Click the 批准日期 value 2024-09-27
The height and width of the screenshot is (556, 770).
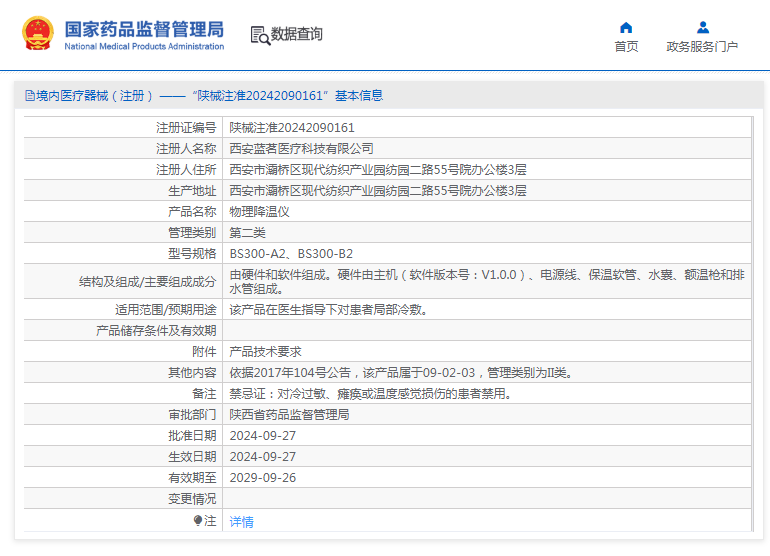coord(263,436)
